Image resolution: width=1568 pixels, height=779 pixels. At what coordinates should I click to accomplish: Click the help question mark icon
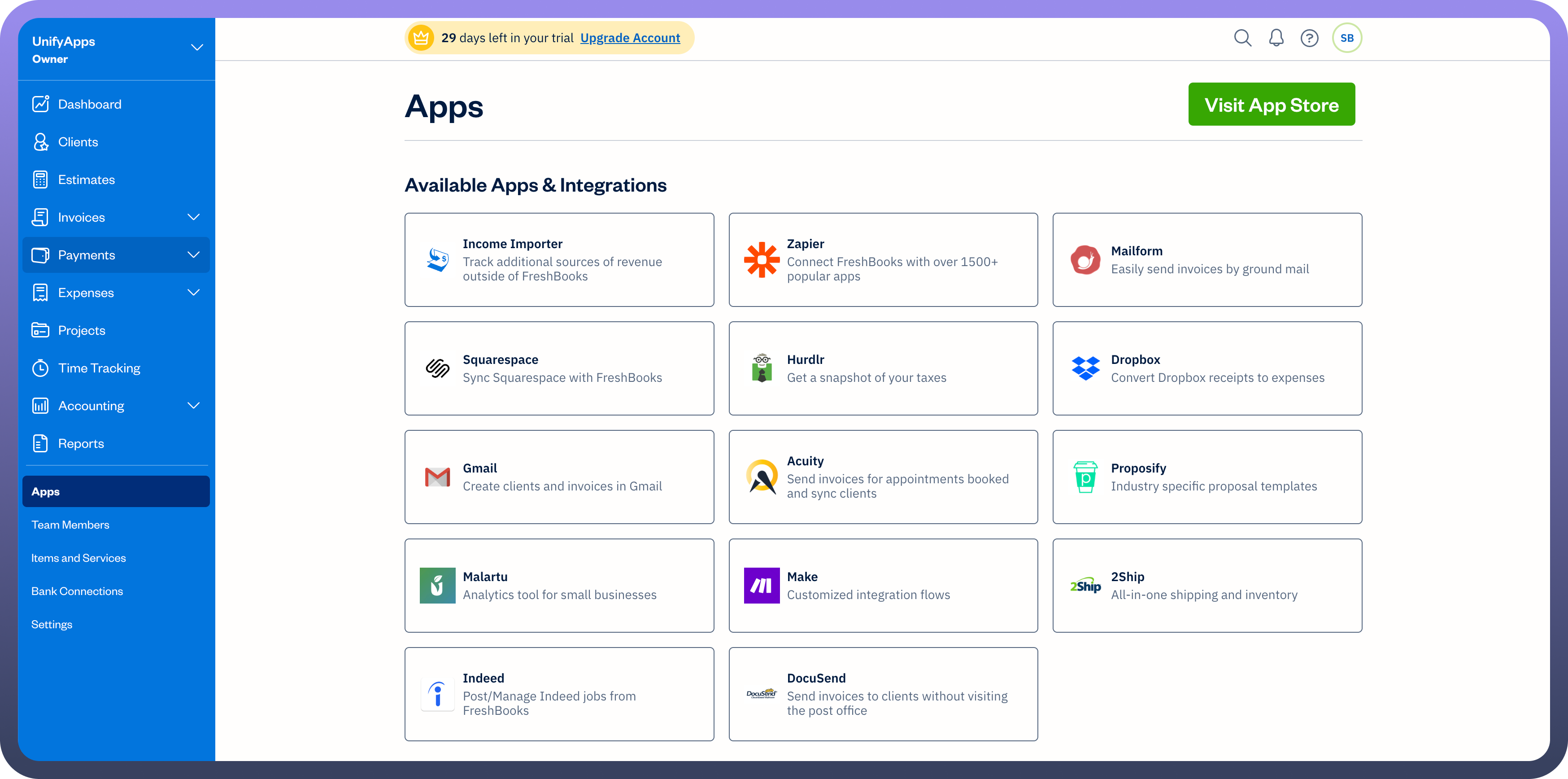pyautogui.click(x=1309, y=39)
